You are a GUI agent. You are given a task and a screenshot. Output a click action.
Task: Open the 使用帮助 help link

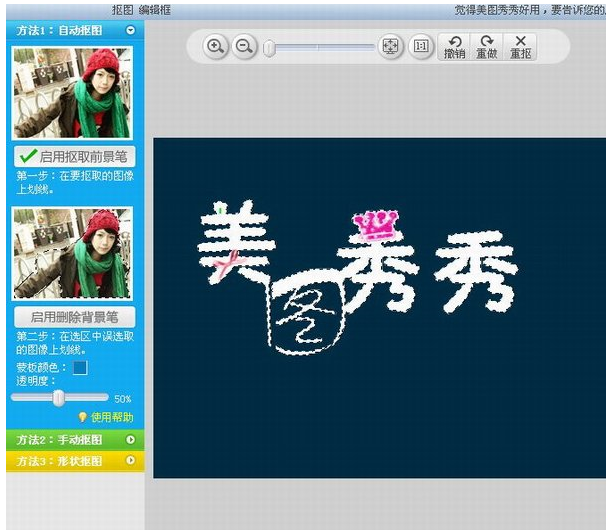(x=112, y=417)
